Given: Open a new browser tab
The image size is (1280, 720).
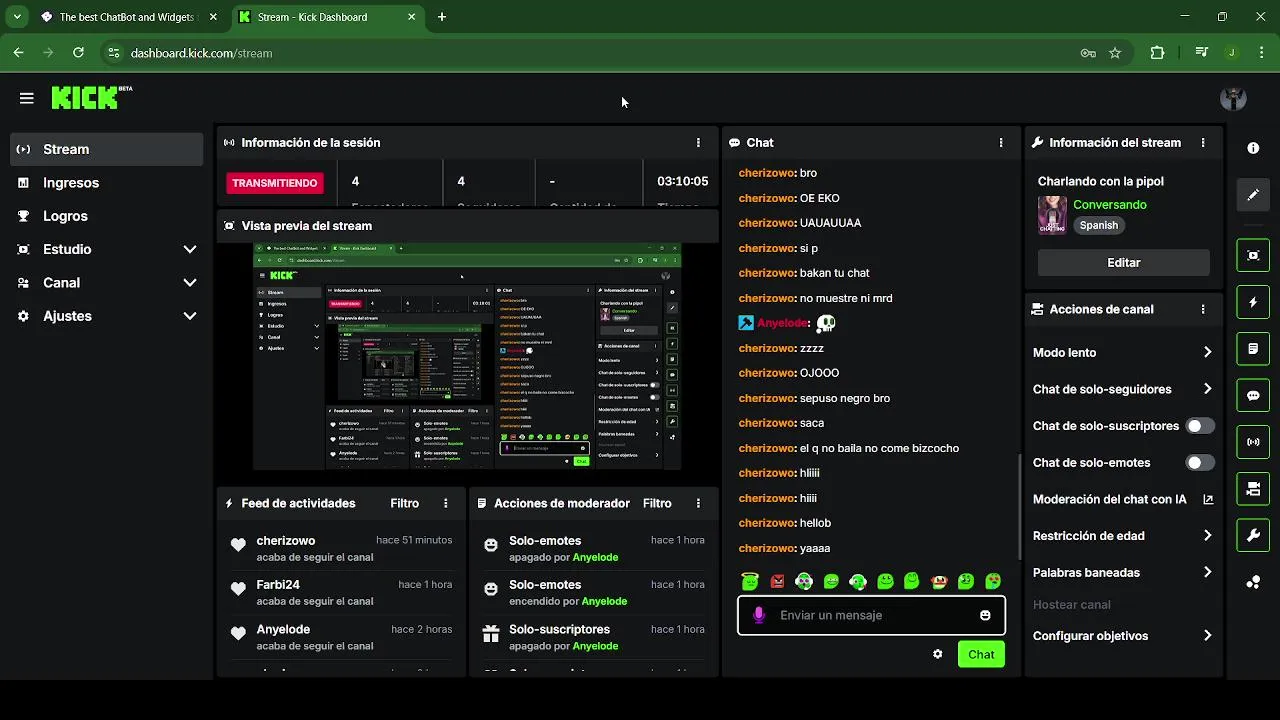Looking at the screenshot, I should [x=442, y=17].
